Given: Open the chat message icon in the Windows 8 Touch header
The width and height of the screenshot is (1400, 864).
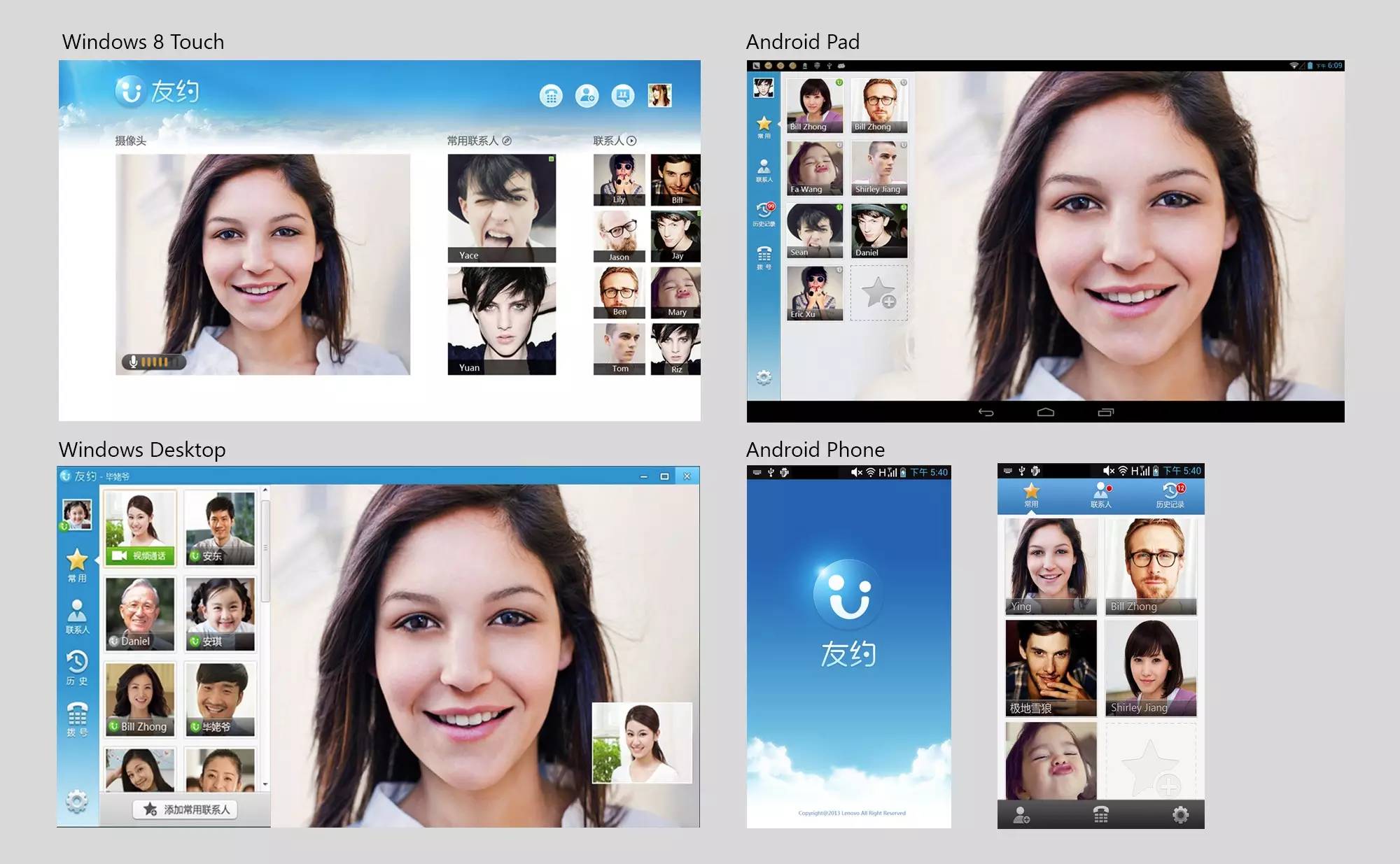Looking at the screenshot, I should tap(622, 96).
